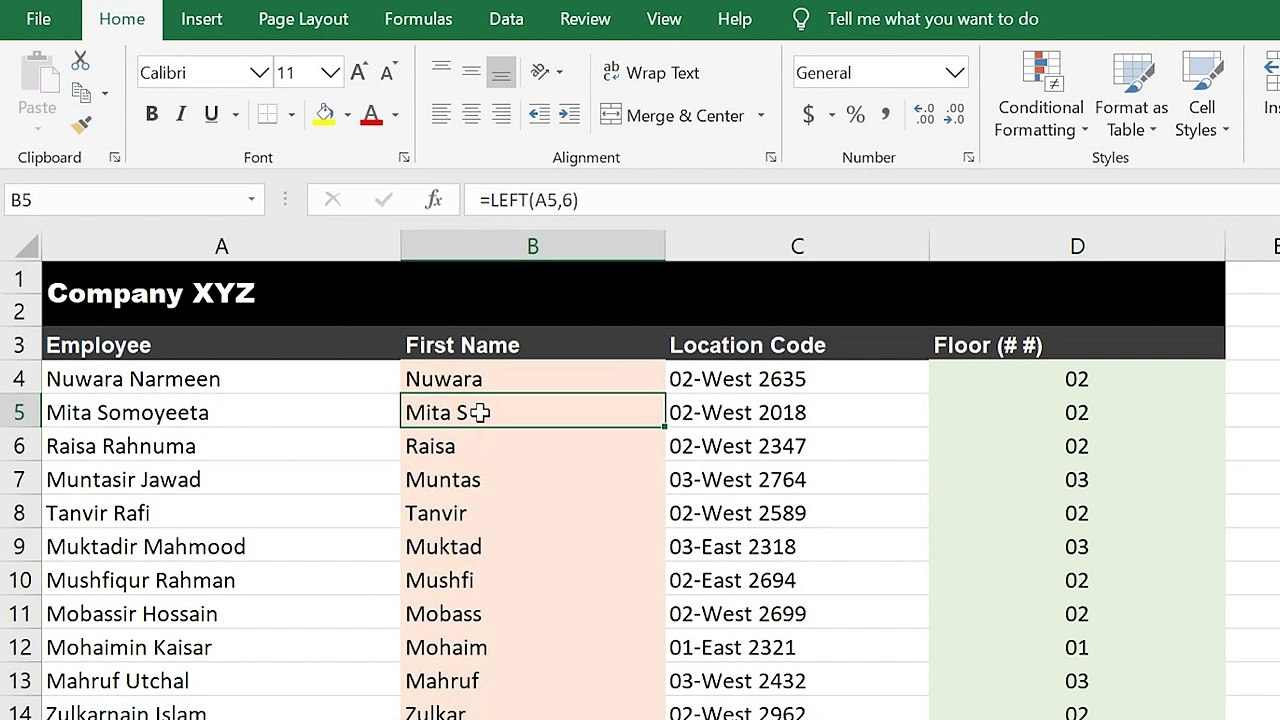
Task: Open Conditional Formatting menu
Action: click(1041, 95)
